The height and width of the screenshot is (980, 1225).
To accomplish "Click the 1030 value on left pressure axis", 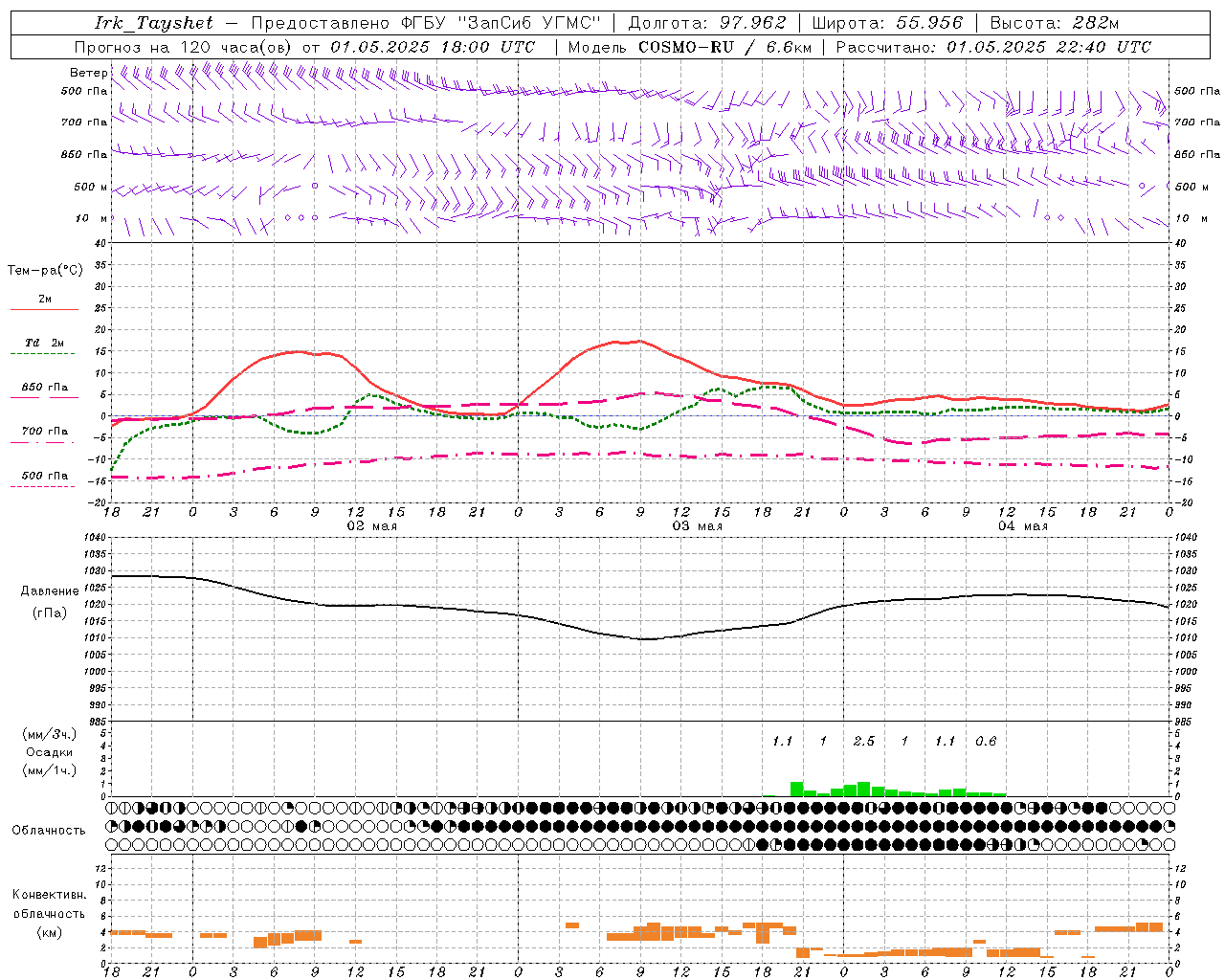I will (95, 570).
